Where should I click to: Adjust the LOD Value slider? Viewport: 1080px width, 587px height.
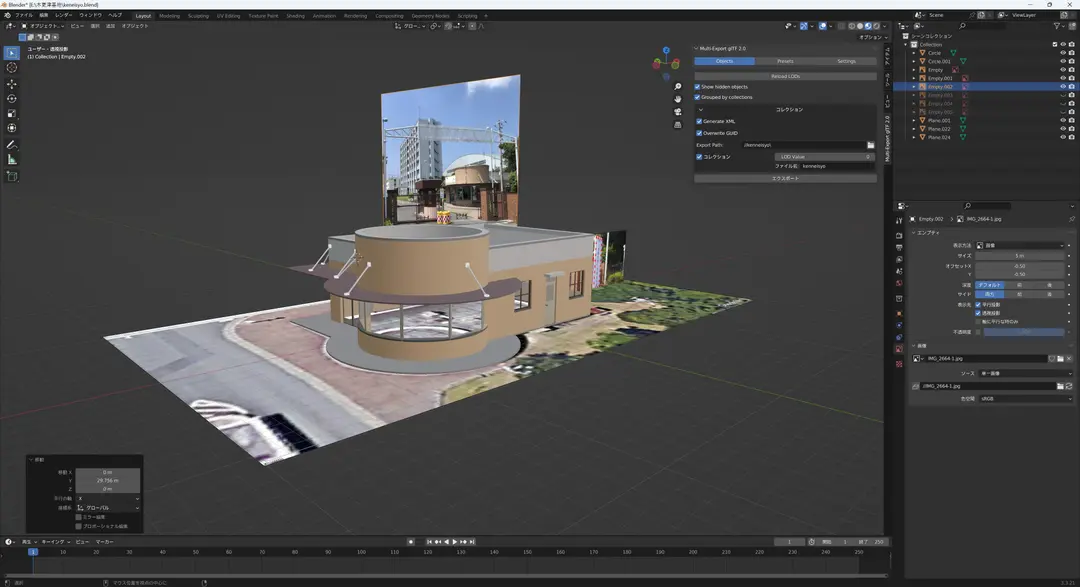click(825, 157)
